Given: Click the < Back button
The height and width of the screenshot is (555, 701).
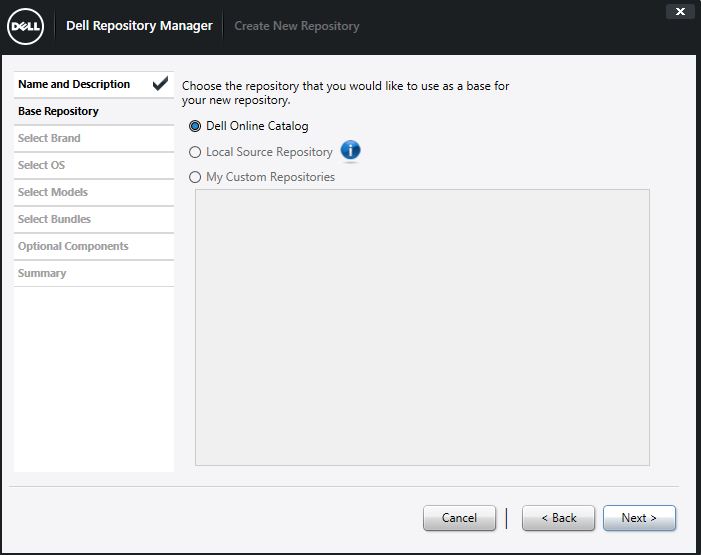Looking at the screenshot, I should tap(558, 518).
